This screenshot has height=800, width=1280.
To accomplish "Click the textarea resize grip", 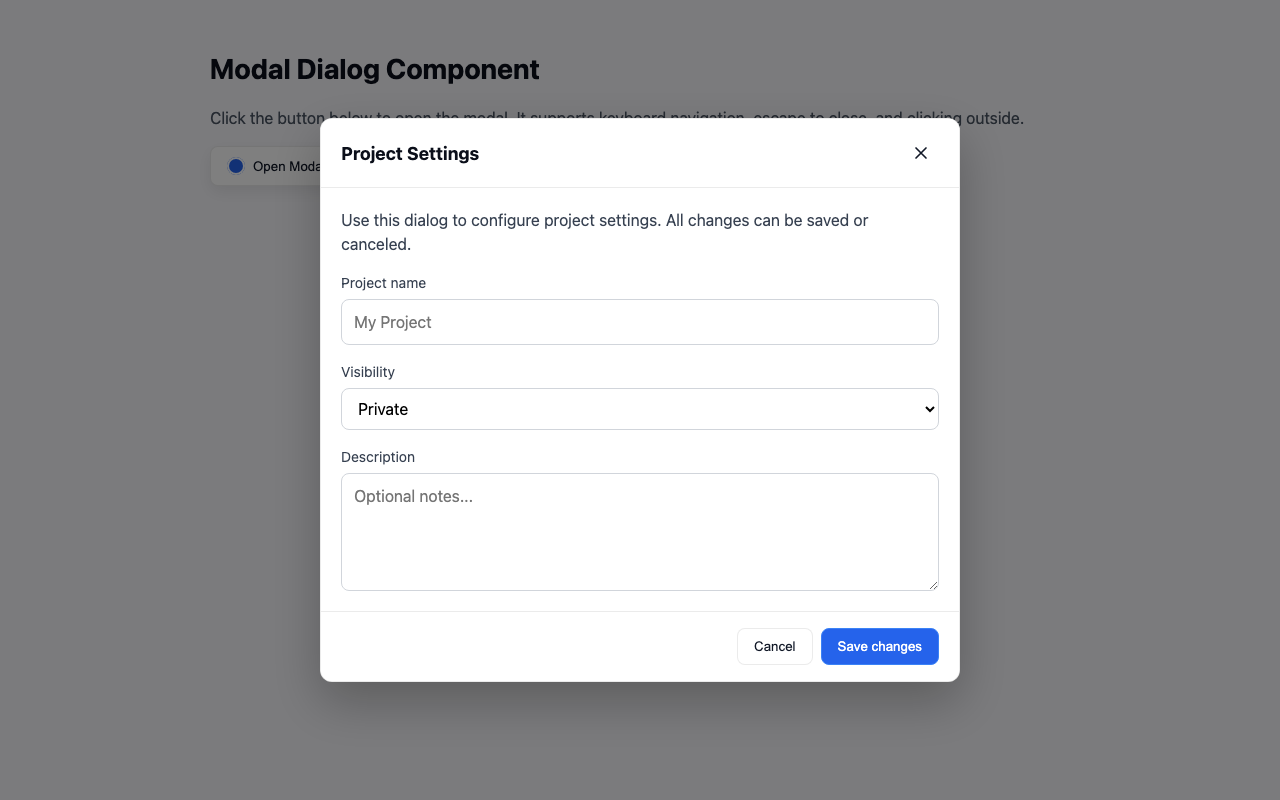I will (x=933, y=586).
